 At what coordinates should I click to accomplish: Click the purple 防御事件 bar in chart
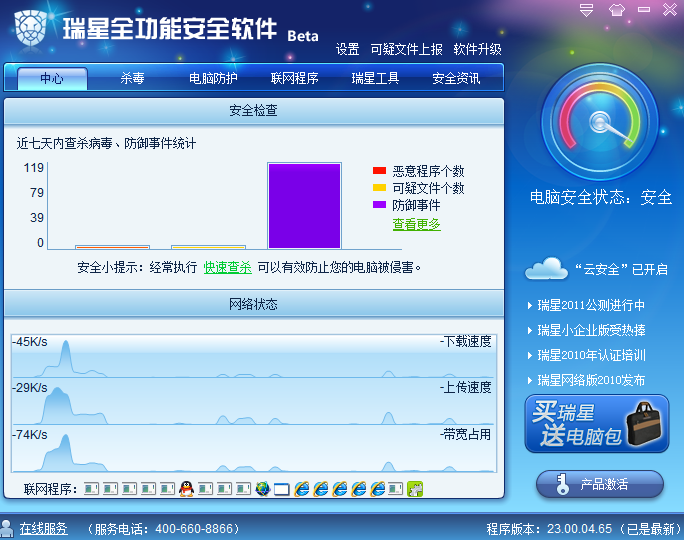(x=304, y=206)
